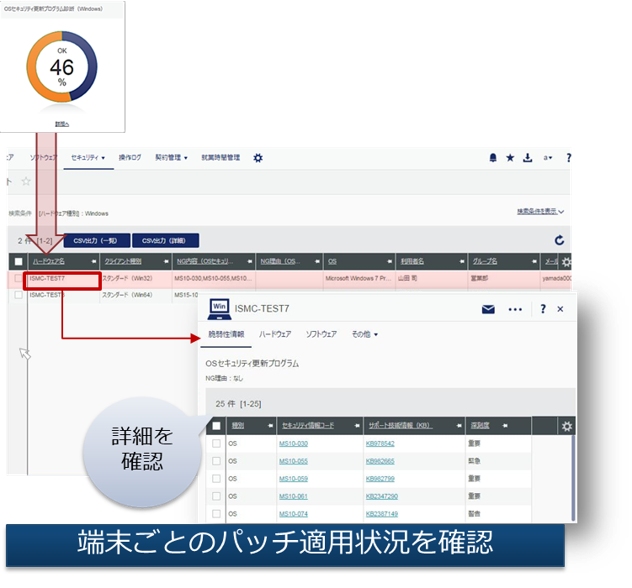Click the refresh icon above hardware list
632x588 pixels.
(x=559, y=241)
